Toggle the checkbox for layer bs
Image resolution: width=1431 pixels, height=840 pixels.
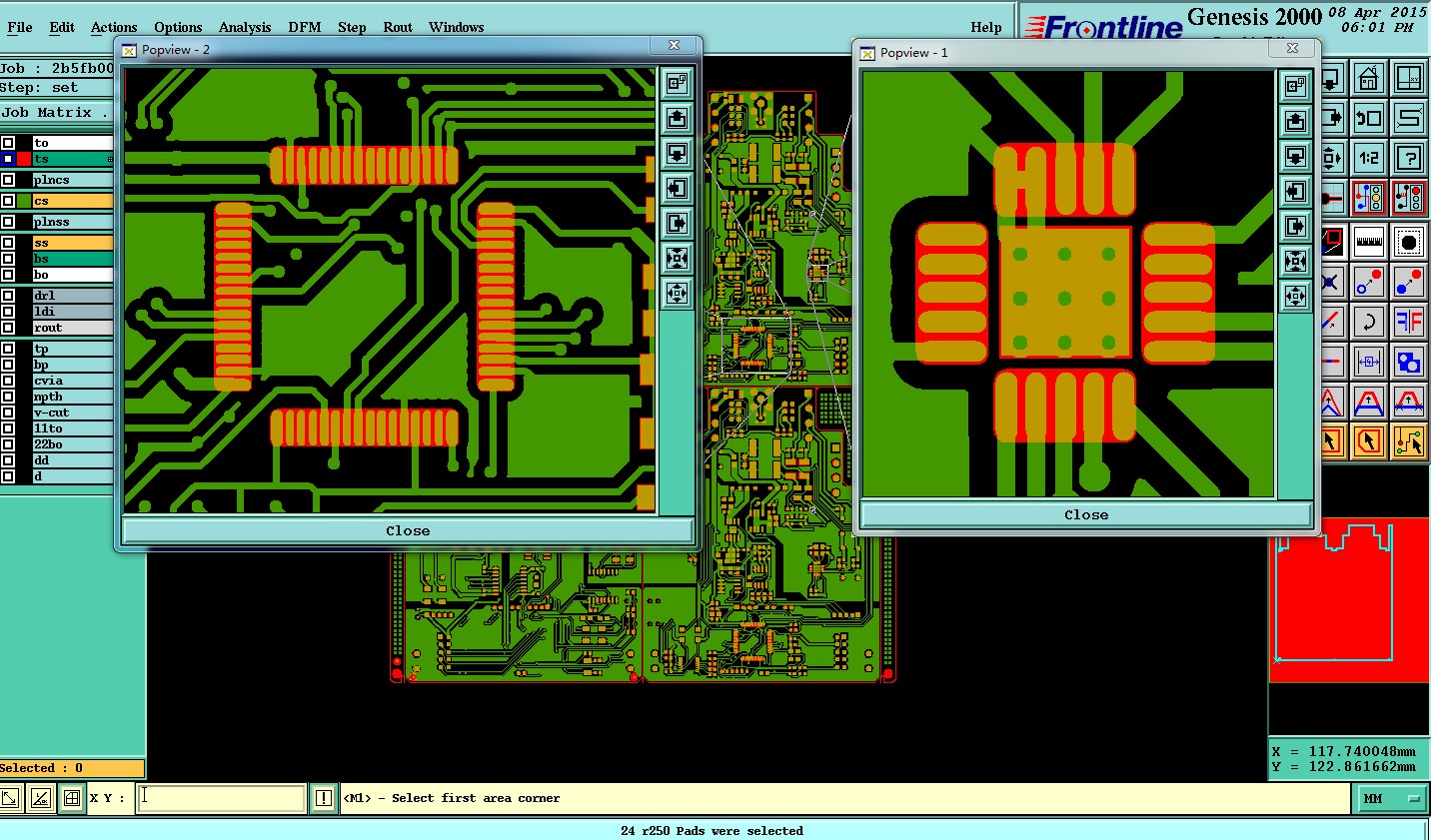coord(8,259)
